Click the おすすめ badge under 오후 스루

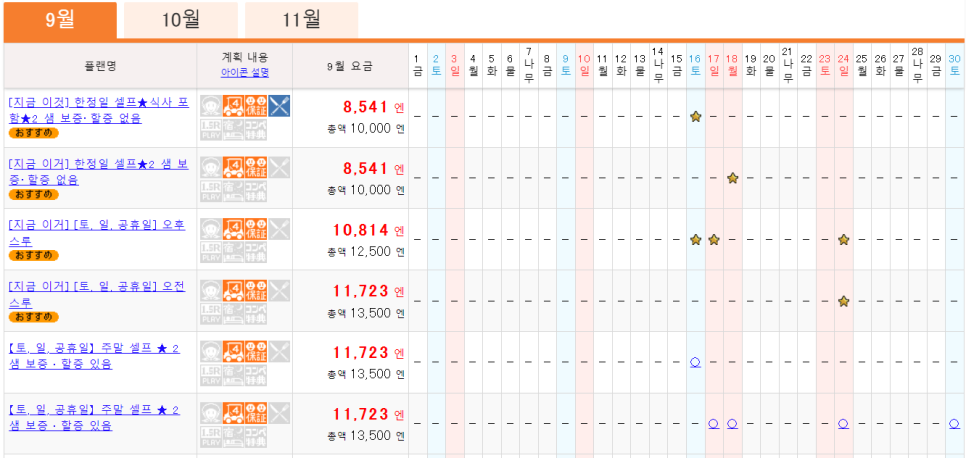coord(34,255)
